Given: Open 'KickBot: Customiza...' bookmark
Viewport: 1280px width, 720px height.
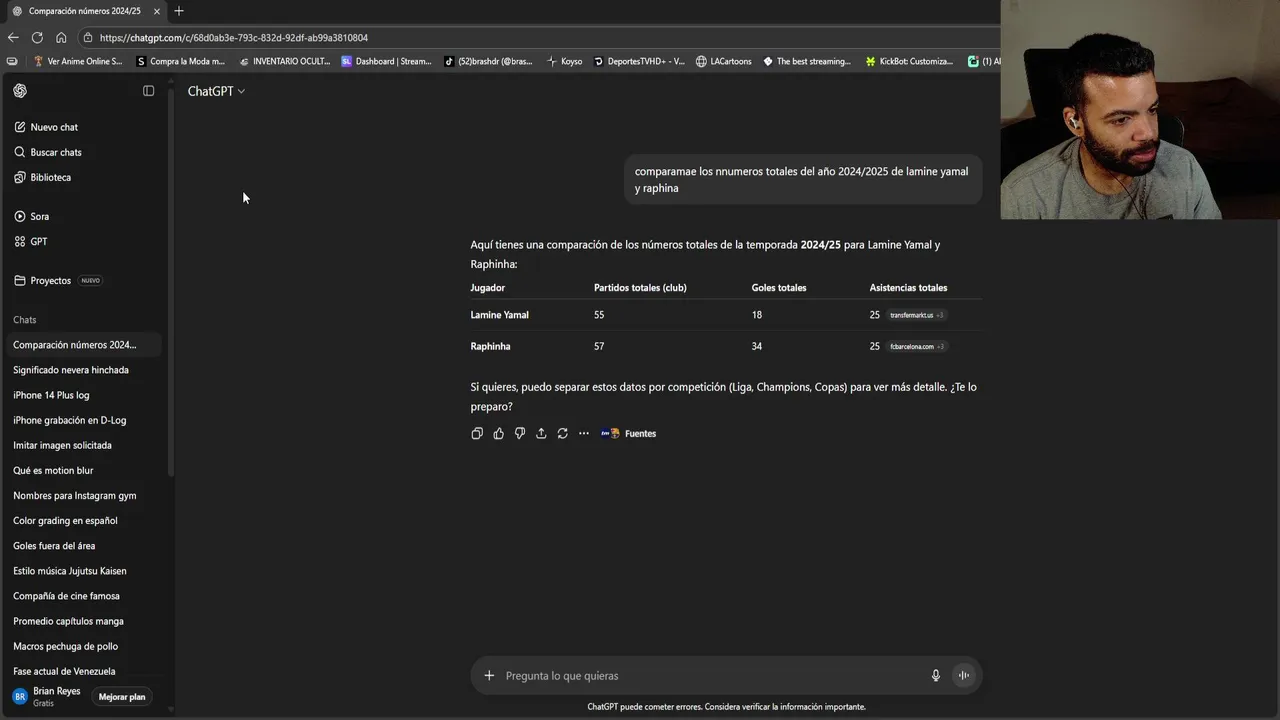Looking at the screenshot, I should [910, 61].
